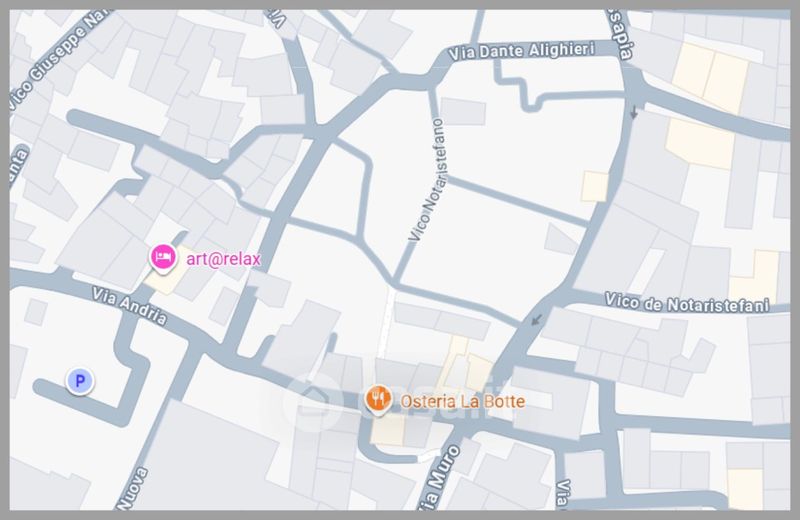Open the art@relax place label
Image resolution: width=800 pixels, height=520 pixels.
tap(223, 259)
